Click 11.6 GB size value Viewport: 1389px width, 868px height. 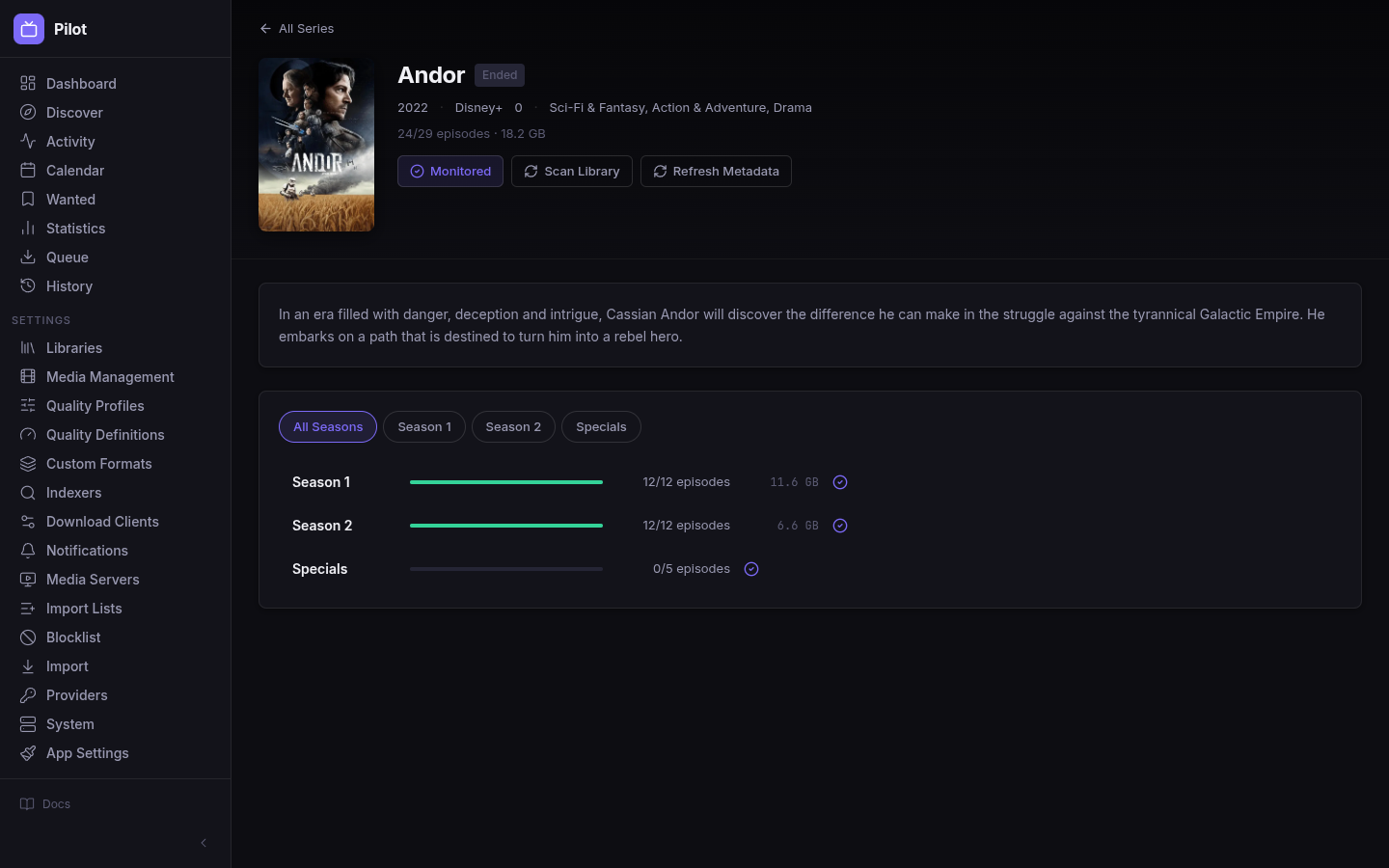pos(794,482)
